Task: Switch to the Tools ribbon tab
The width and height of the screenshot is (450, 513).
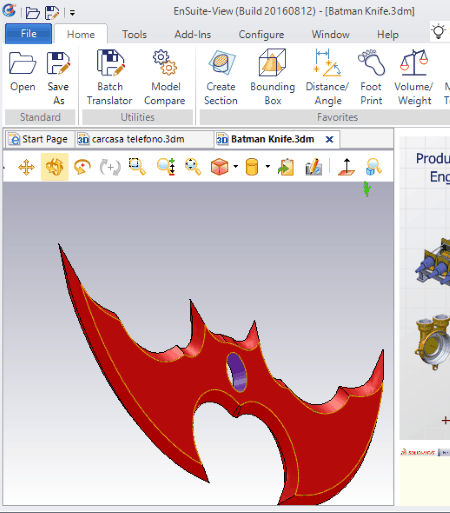Action: tap(134, 34)
